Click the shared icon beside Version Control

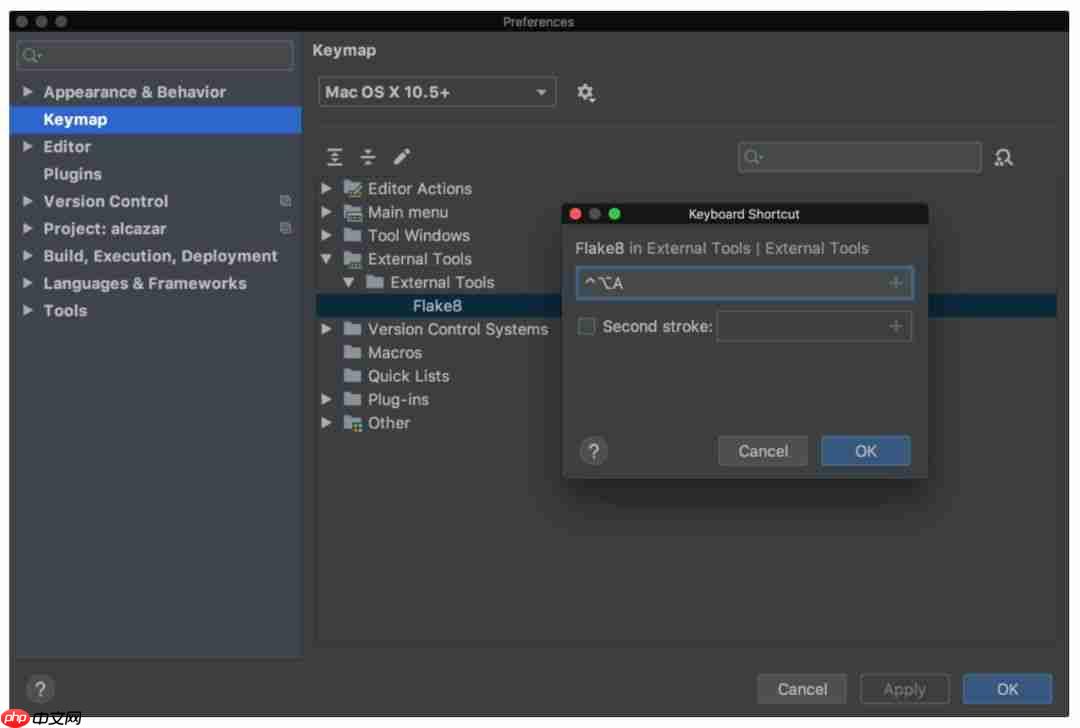point(285,201)
